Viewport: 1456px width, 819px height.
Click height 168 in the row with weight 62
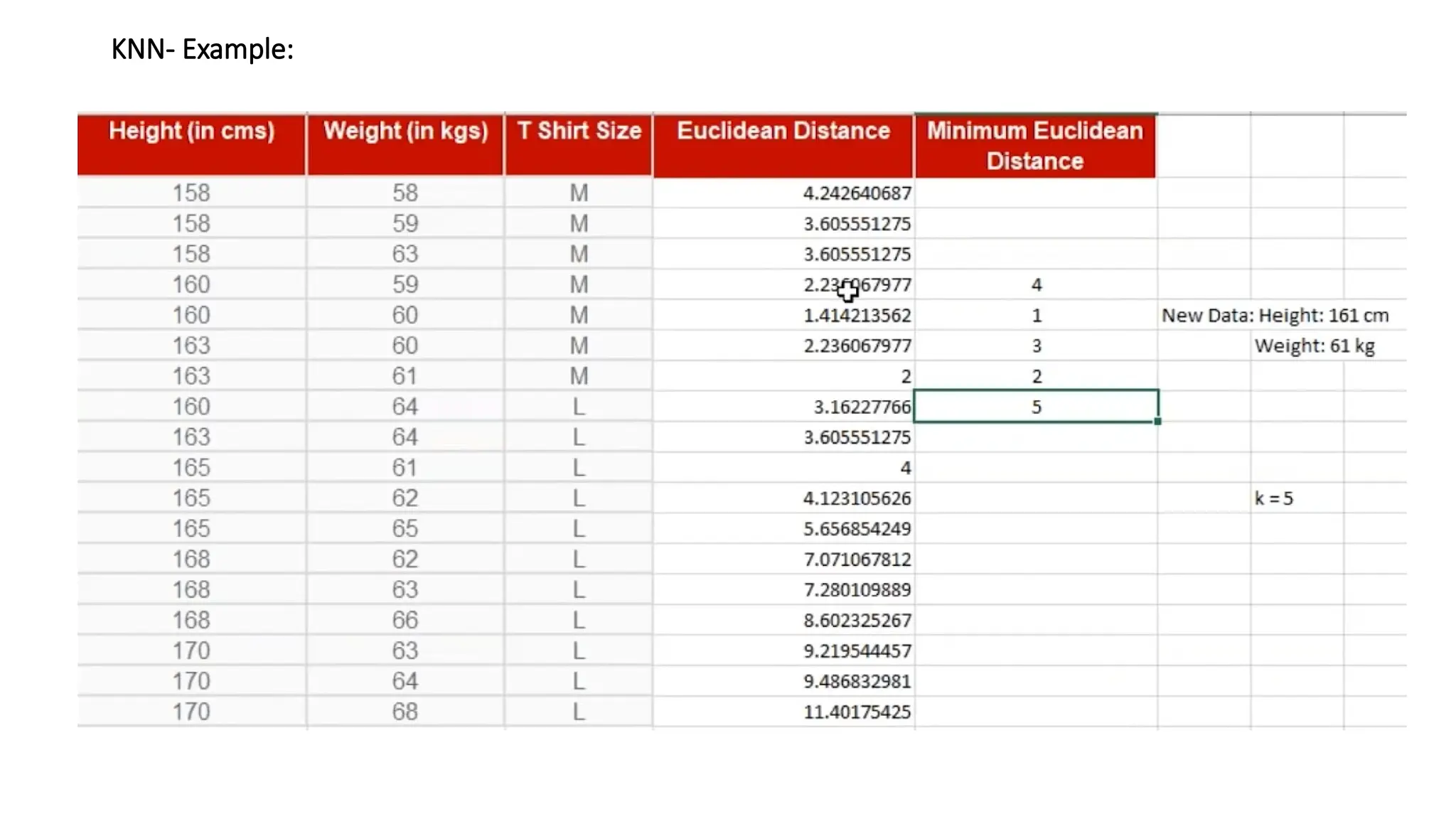coord(191,559)
